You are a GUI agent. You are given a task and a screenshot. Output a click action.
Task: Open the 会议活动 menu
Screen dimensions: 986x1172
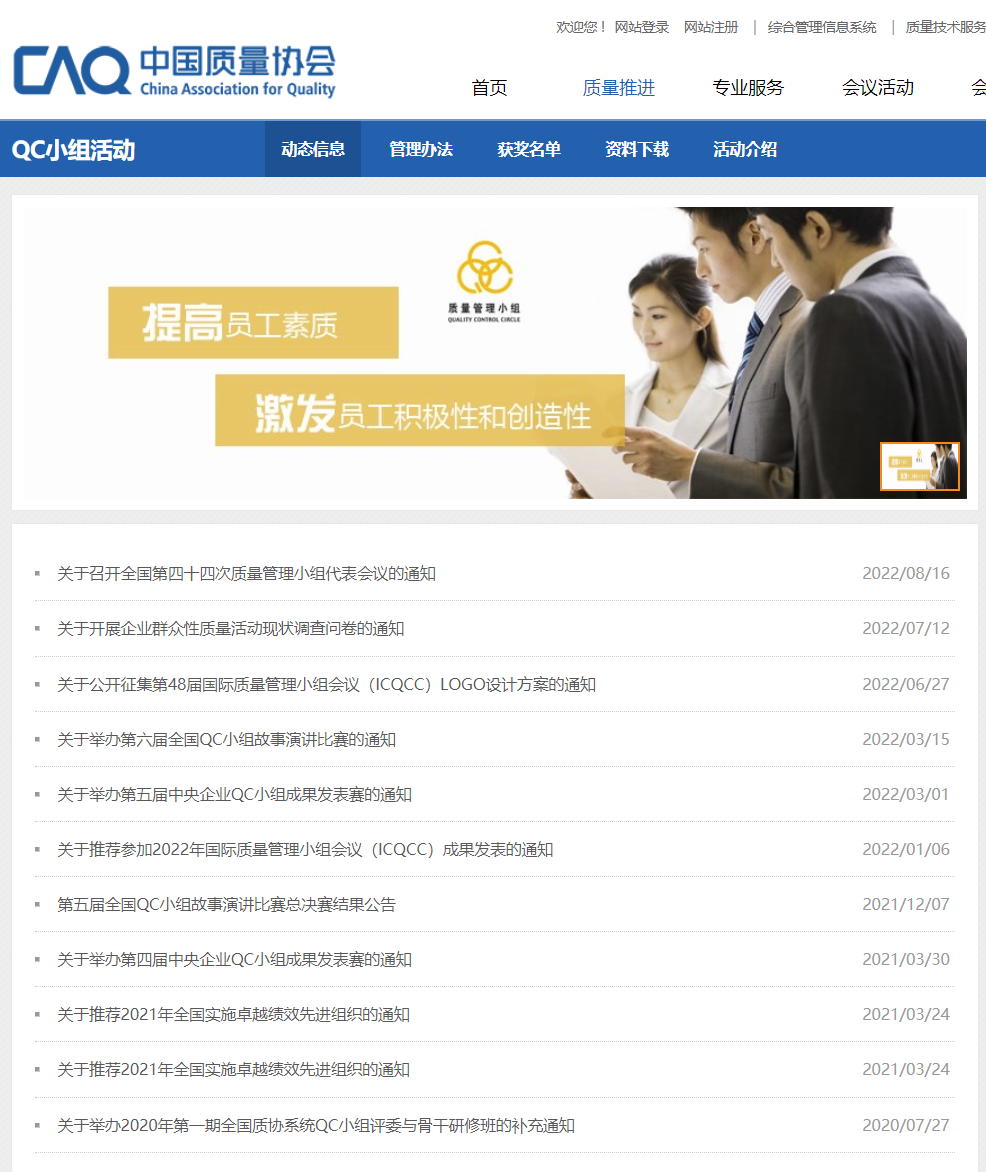[877, 88]
